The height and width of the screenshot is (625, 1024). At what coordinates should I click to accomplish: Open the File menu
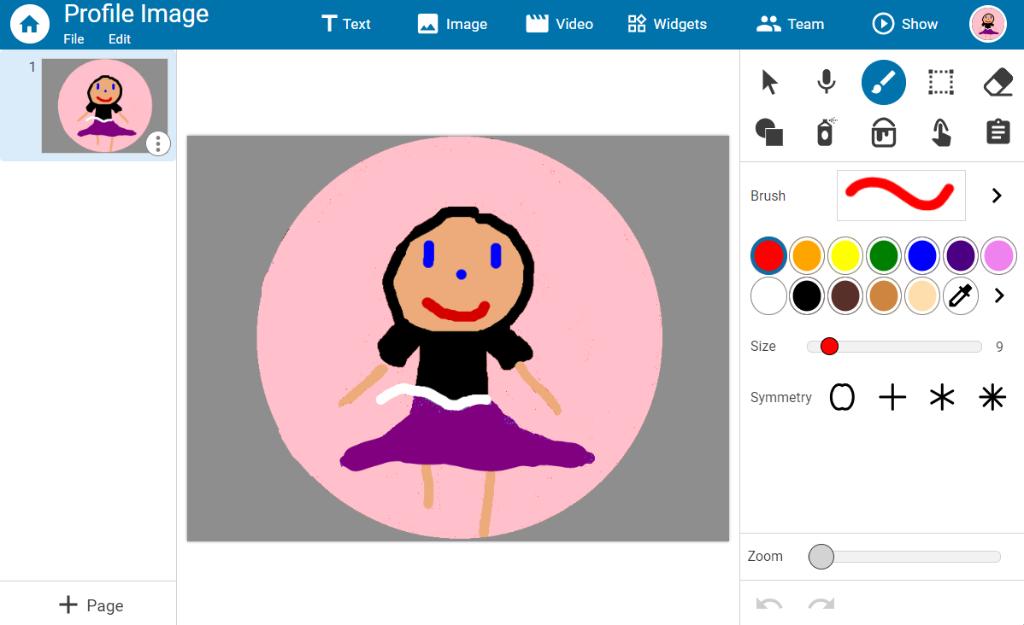(75, 38)
